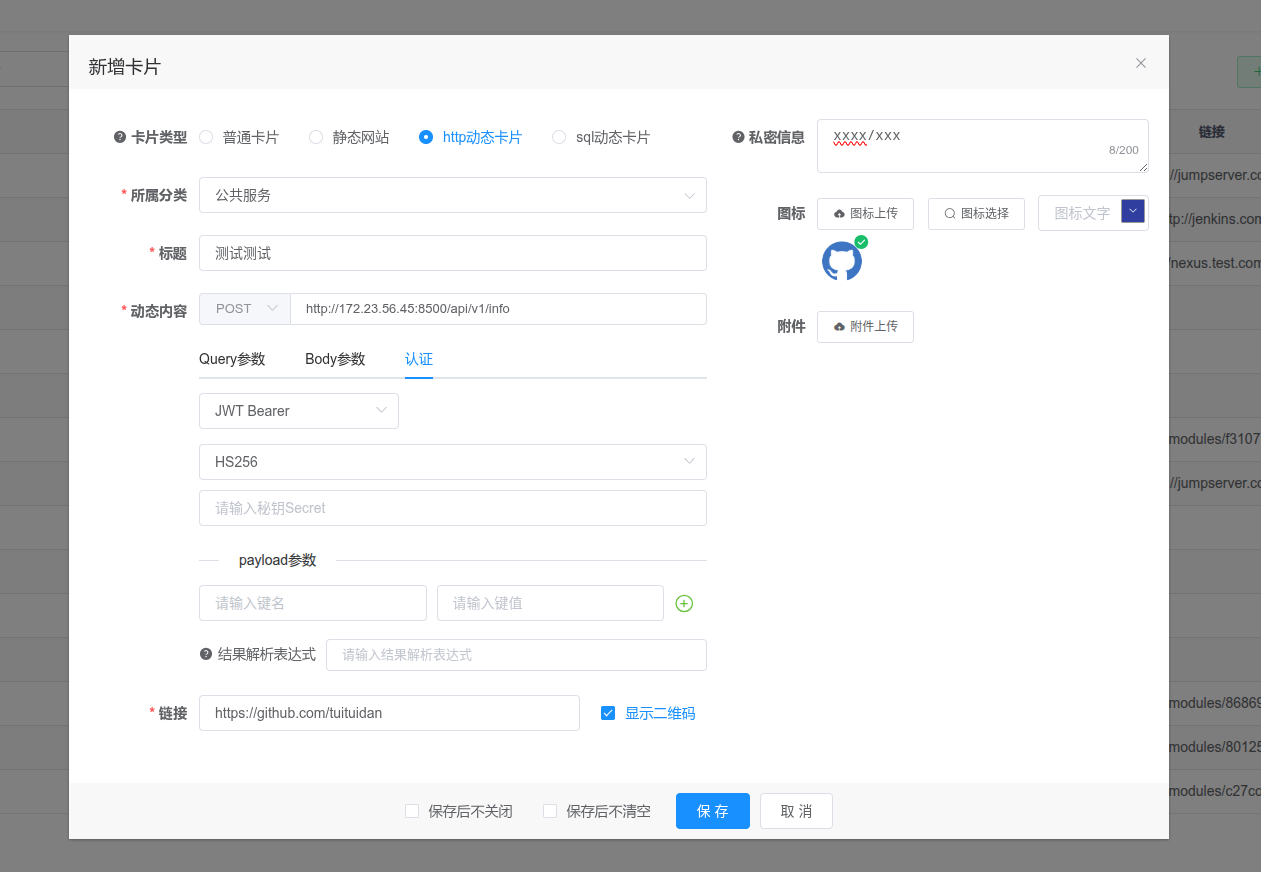Open the blue icon text color picker
1261x872 pixels.
click(x=1132, y=211)
